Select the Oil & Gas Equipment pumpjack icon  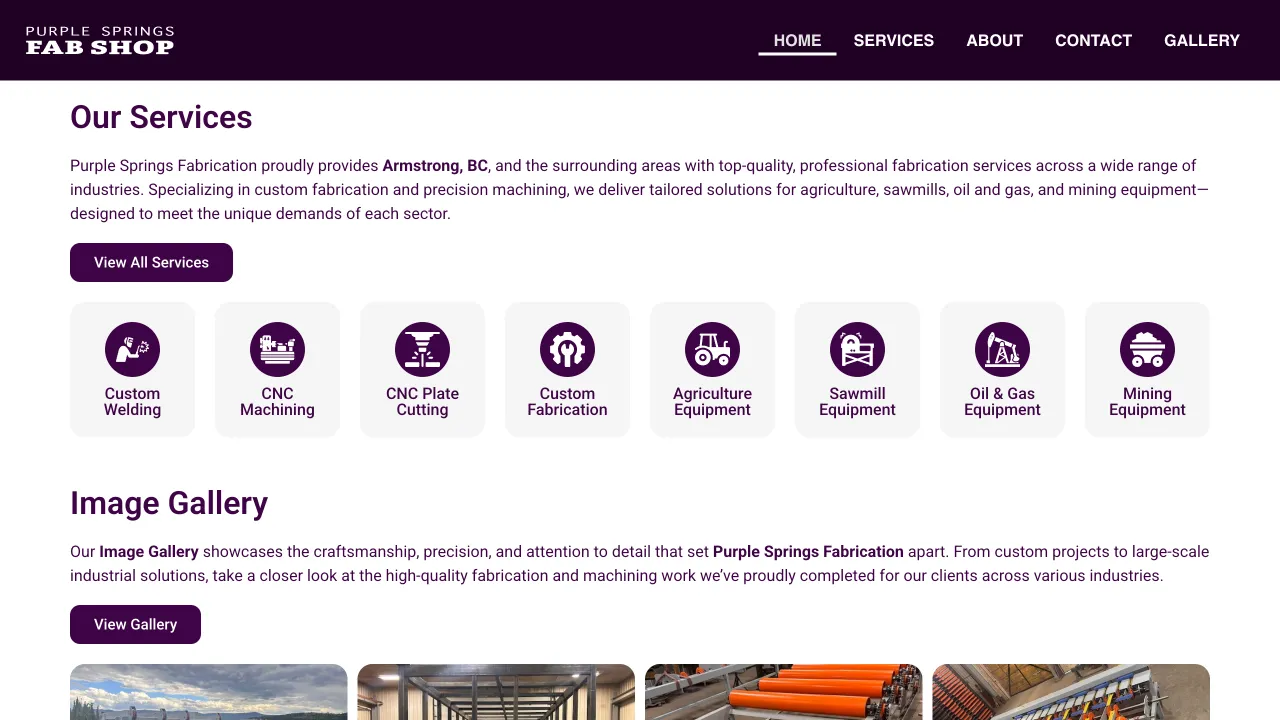coord(1002,350)
